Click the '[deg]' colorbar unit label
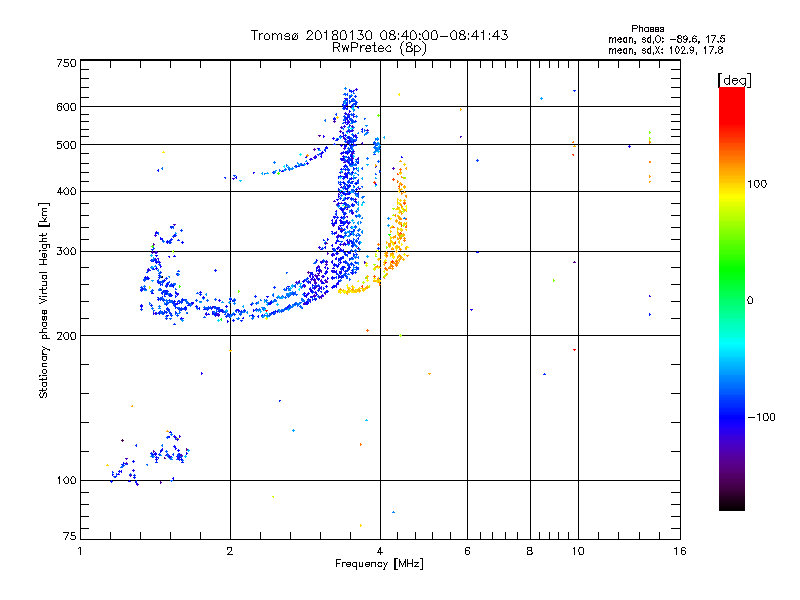This screenshot has width=800, height=600. pos(734,80)
